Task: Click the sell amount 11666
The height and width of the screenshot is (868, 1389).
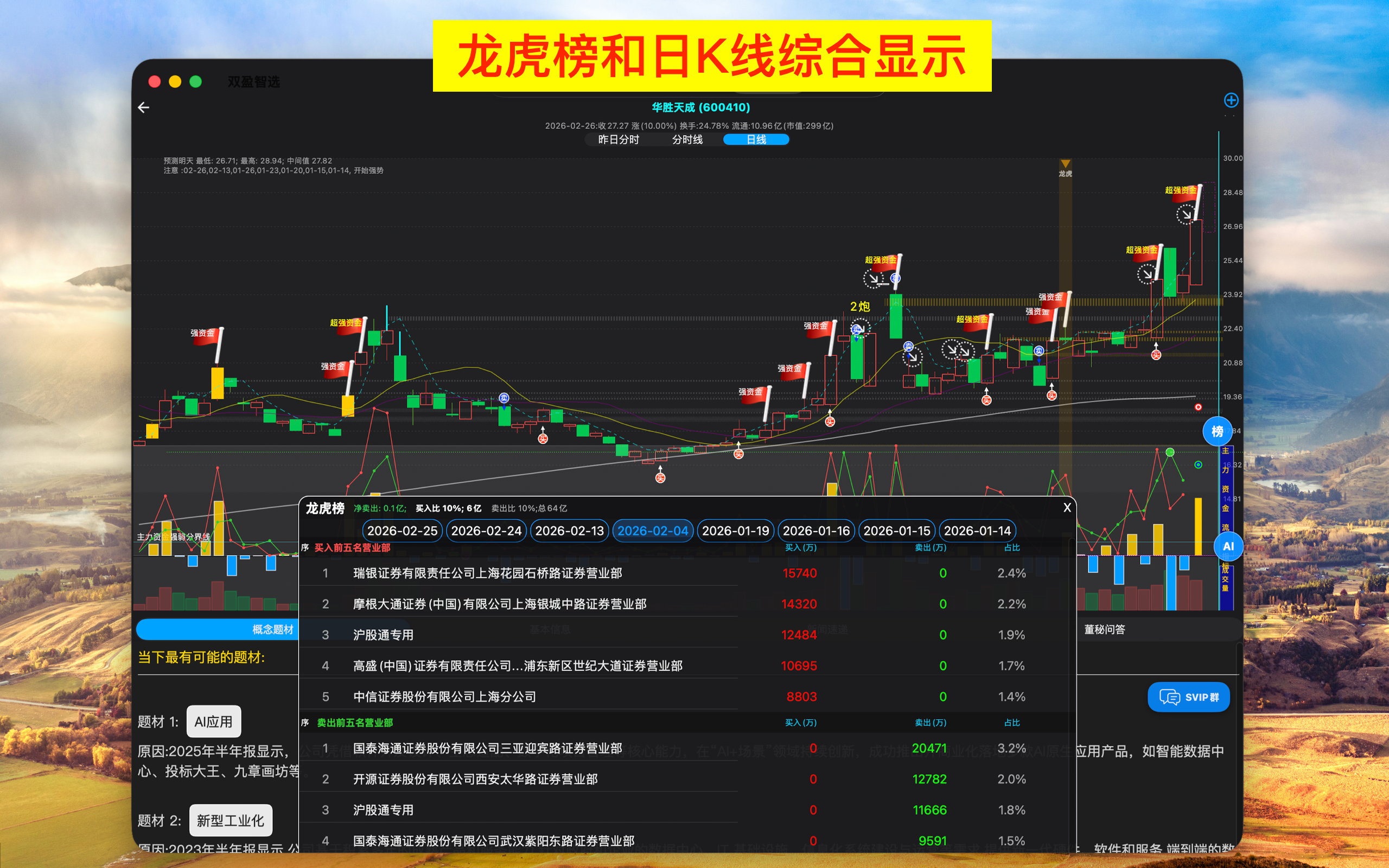Action: point(930,810)
